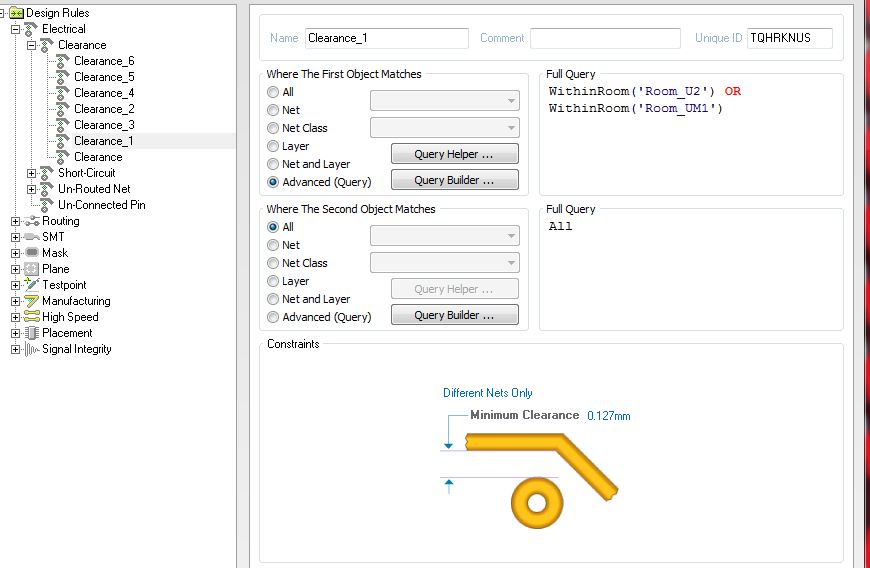Open second object Query Builder

pyautogui.click(x=454, y=315)
